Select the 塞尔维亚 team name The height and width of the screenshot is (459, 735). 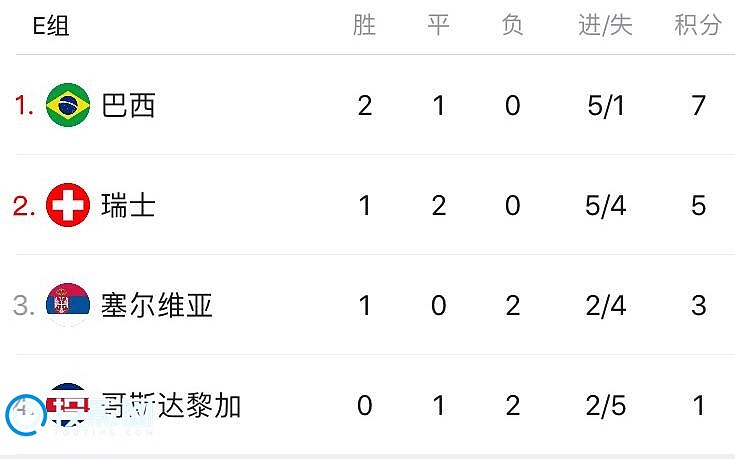tap(157, 305)
